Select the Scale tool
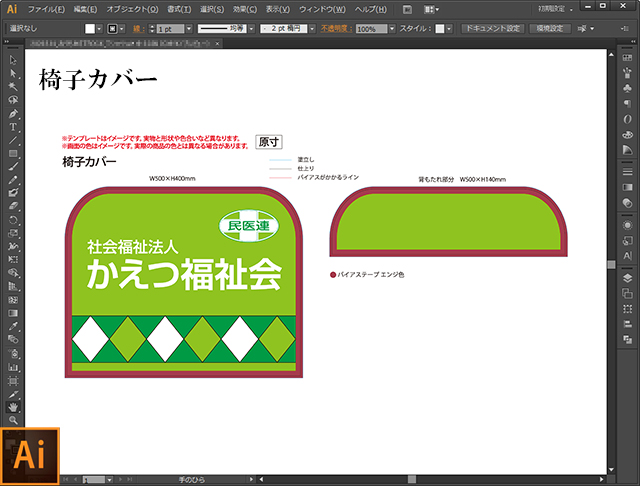The height and width of the screenshot is (486, 640). pyautogui.click(x=13, y=233)
